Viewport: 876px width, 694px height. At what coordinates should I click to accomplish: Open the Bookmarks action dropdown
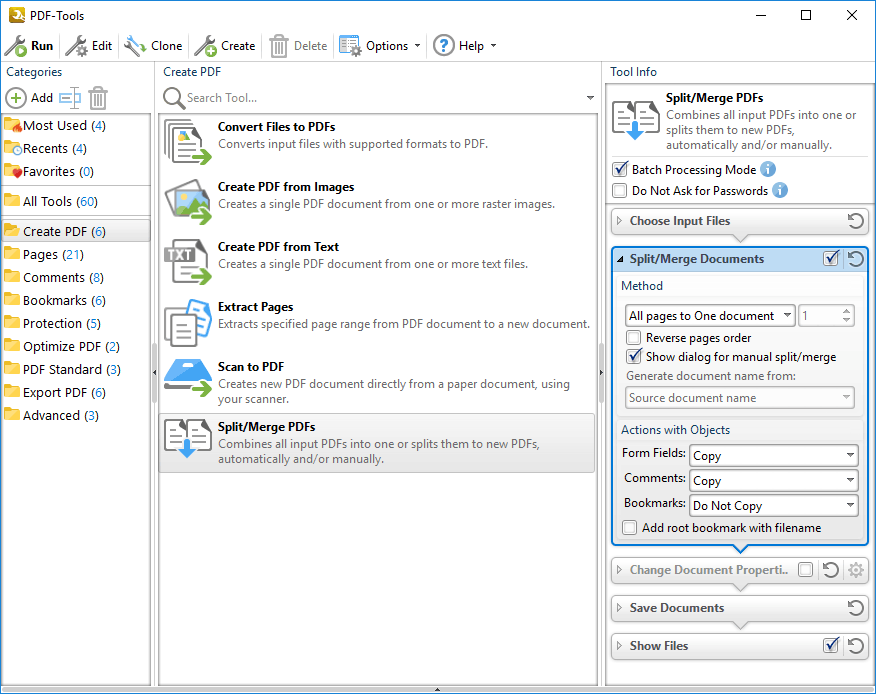774,506
